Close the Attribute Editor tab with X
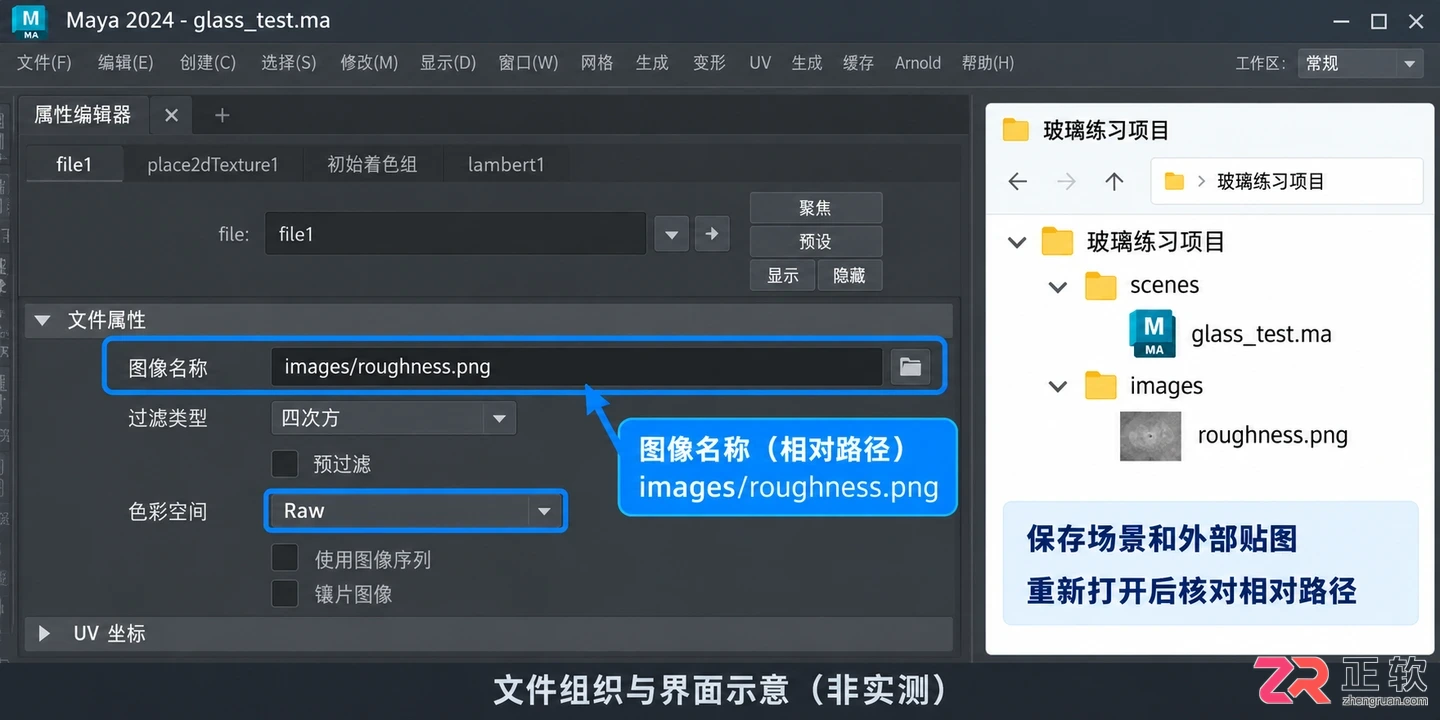The height and width of the screenshot is (720, 1440). point(171,116)
